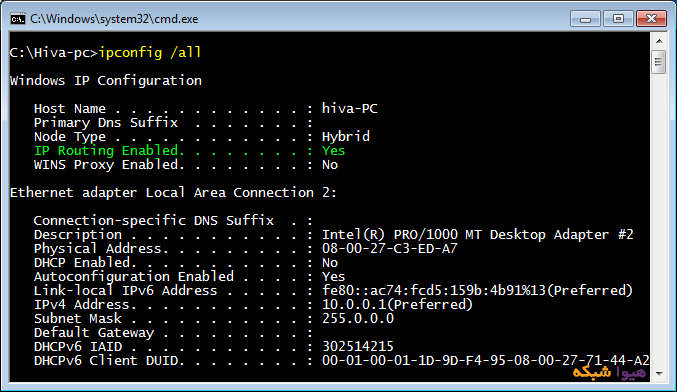Click the window title text C:\Windows\system32\cmd.exe

coord(114,19)
